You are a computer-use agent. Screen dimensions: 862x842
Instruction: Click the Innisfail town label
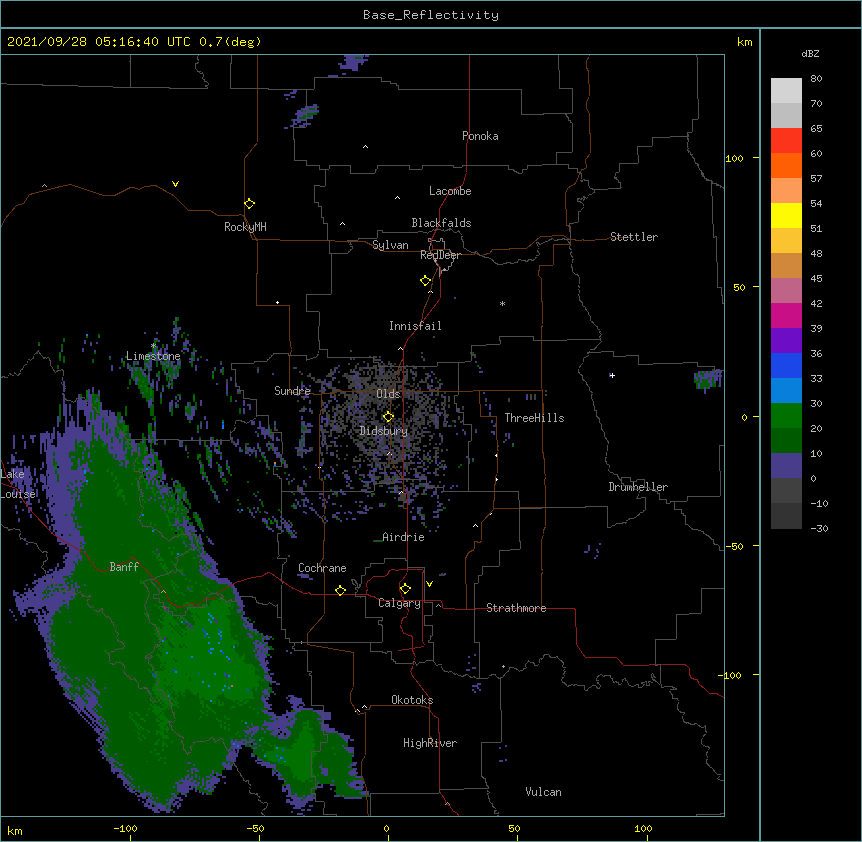coord(415,326)
